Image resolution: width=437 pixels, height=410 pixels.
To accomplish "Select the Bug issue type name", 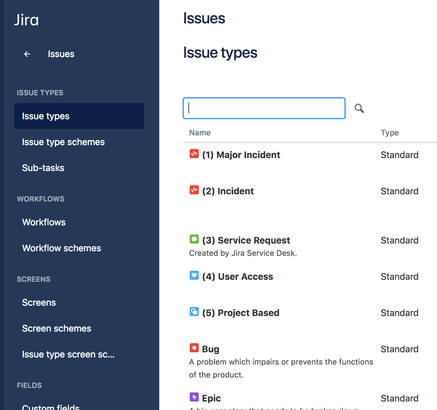I will pyautogui.click(x=211, y=349).
